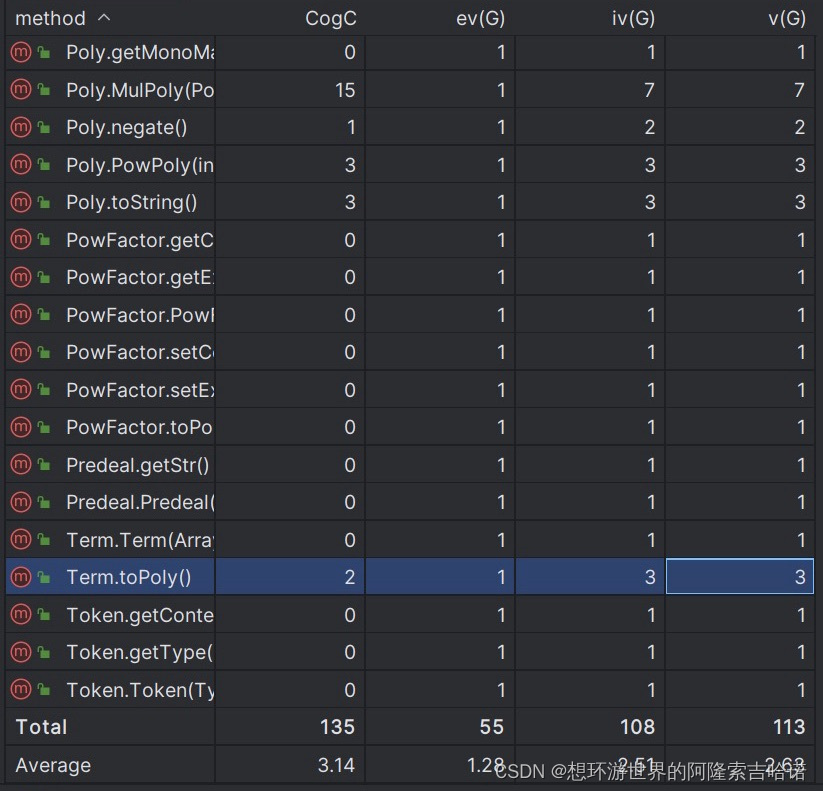Sort table by CogC column header

point(331,18)
